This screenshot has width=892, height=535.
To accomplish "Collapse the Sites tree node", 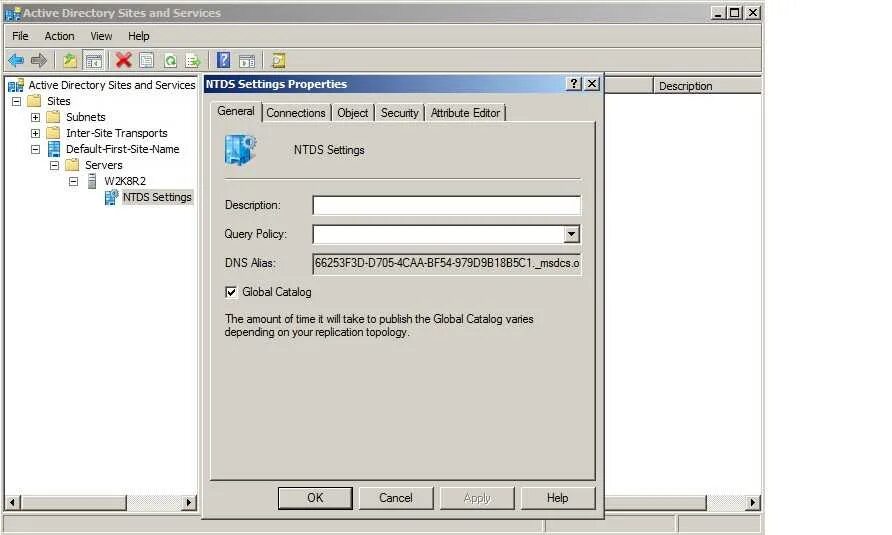I will click(x=16, y=101).
